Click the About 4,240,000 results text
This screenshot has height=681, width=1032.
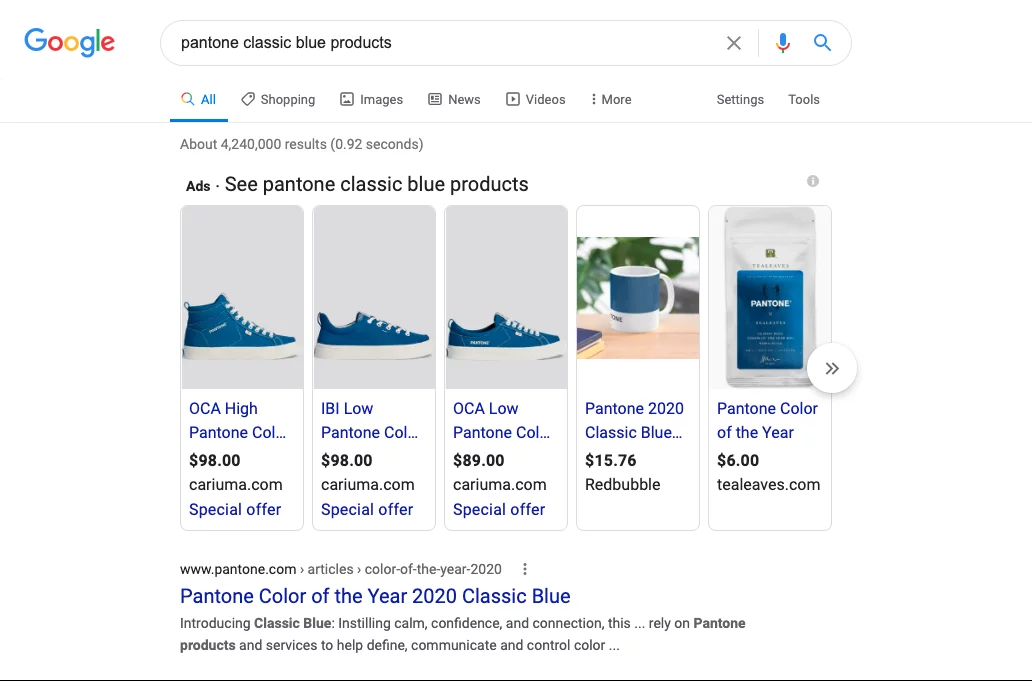(x=301, y=144)
